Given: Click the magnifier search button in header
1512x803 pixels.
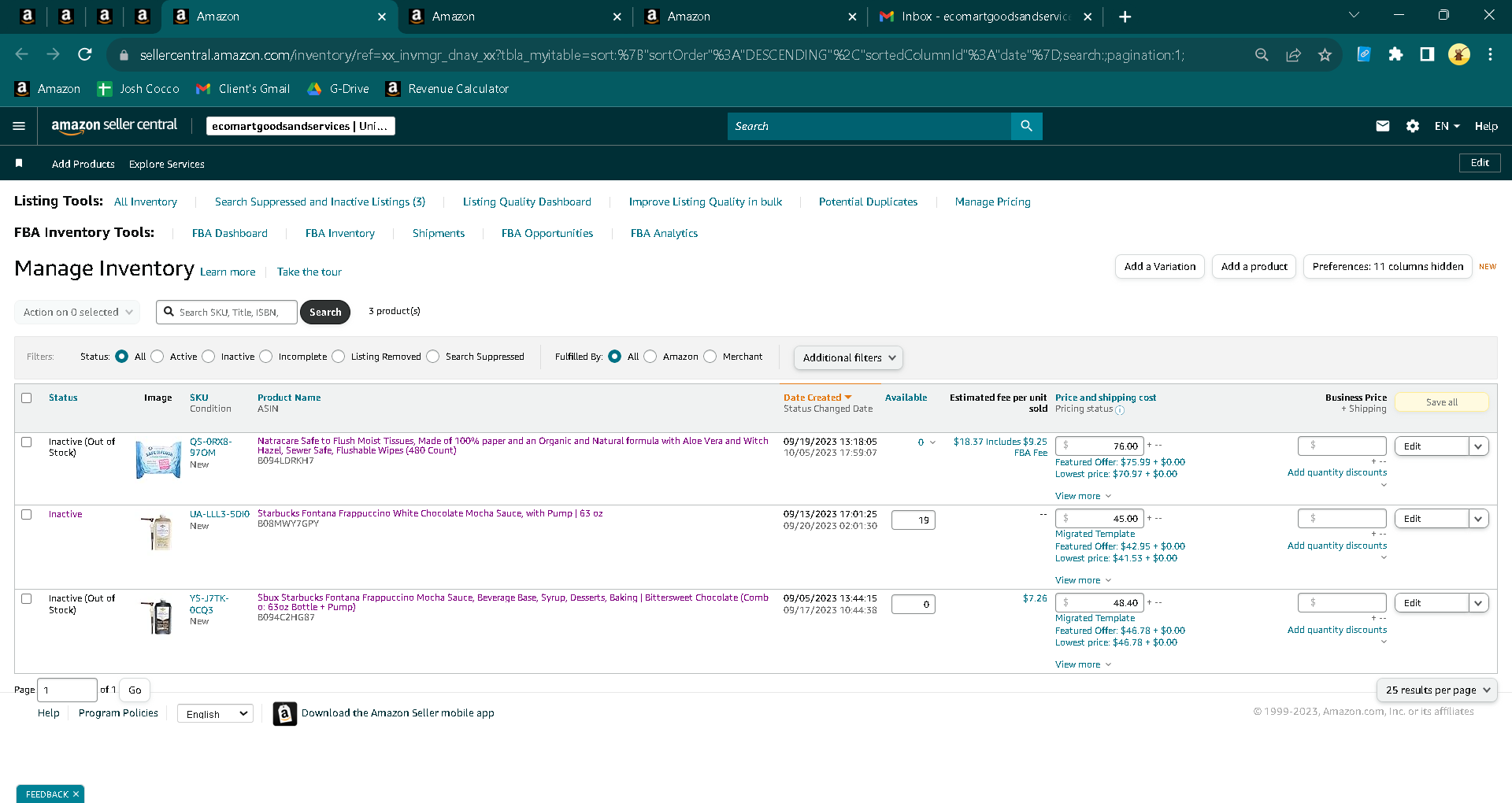Looking at the screenshot, I should tap(1026, 126).
